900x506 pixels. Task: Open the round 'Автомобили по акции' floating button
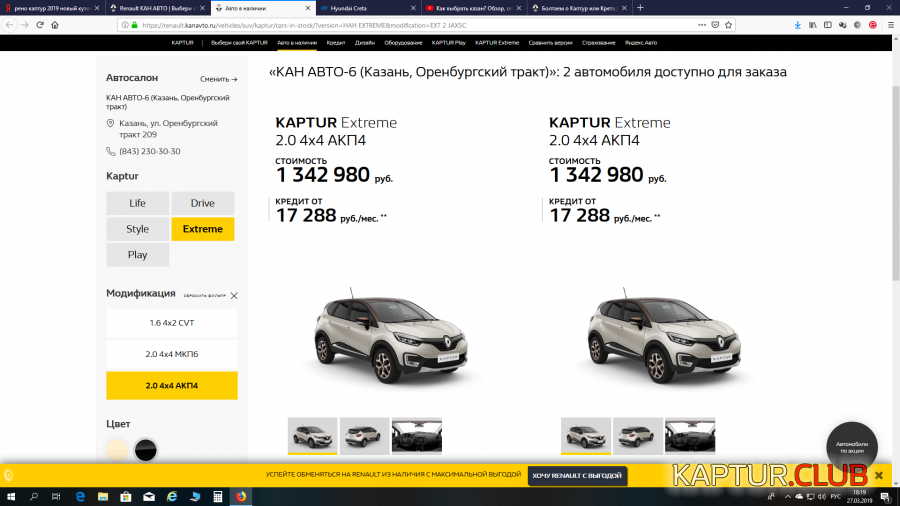[x=857, y=449]
